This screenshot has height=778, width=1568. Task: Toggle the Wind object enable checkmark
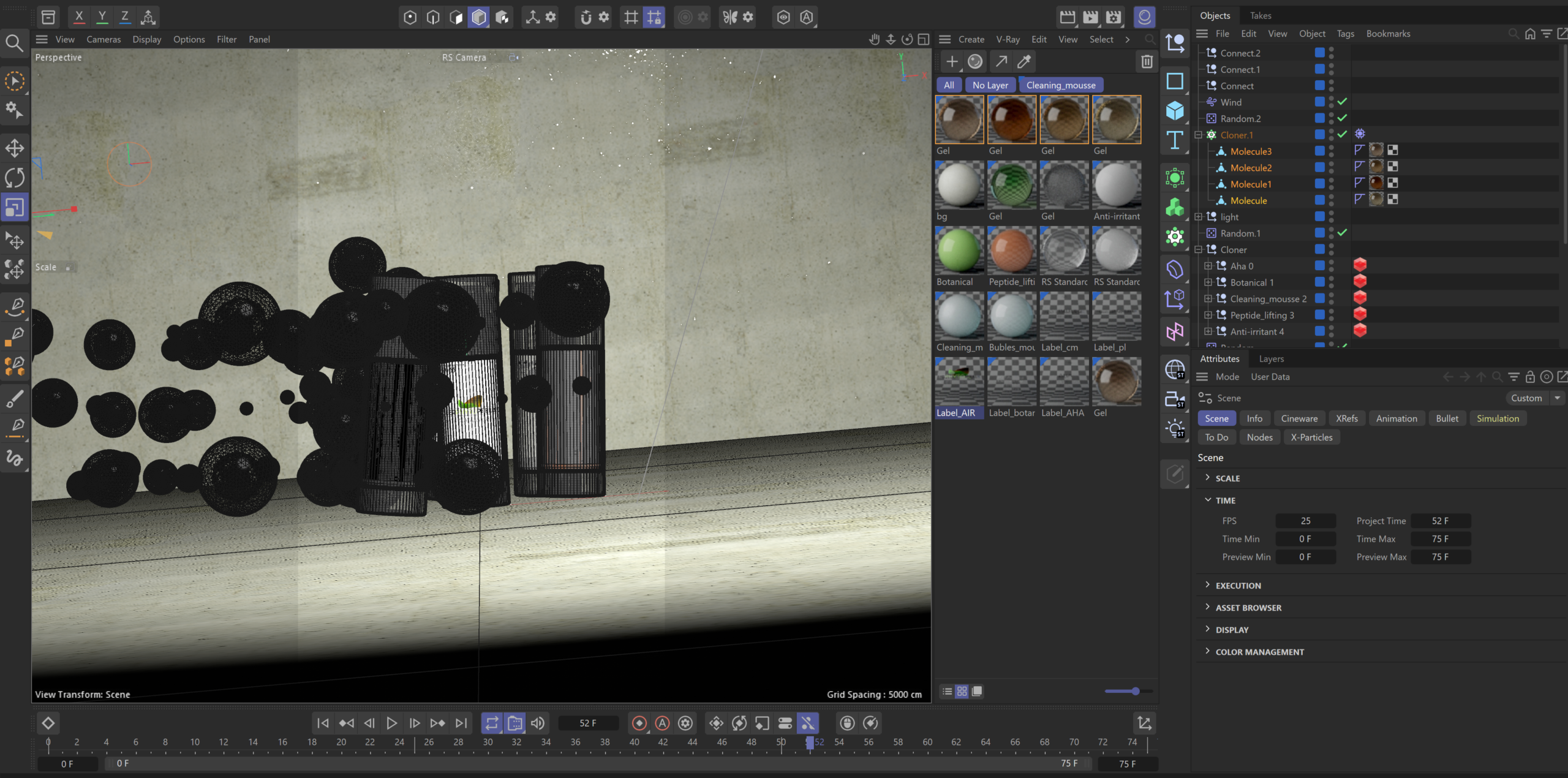(x=1342, y=102)
